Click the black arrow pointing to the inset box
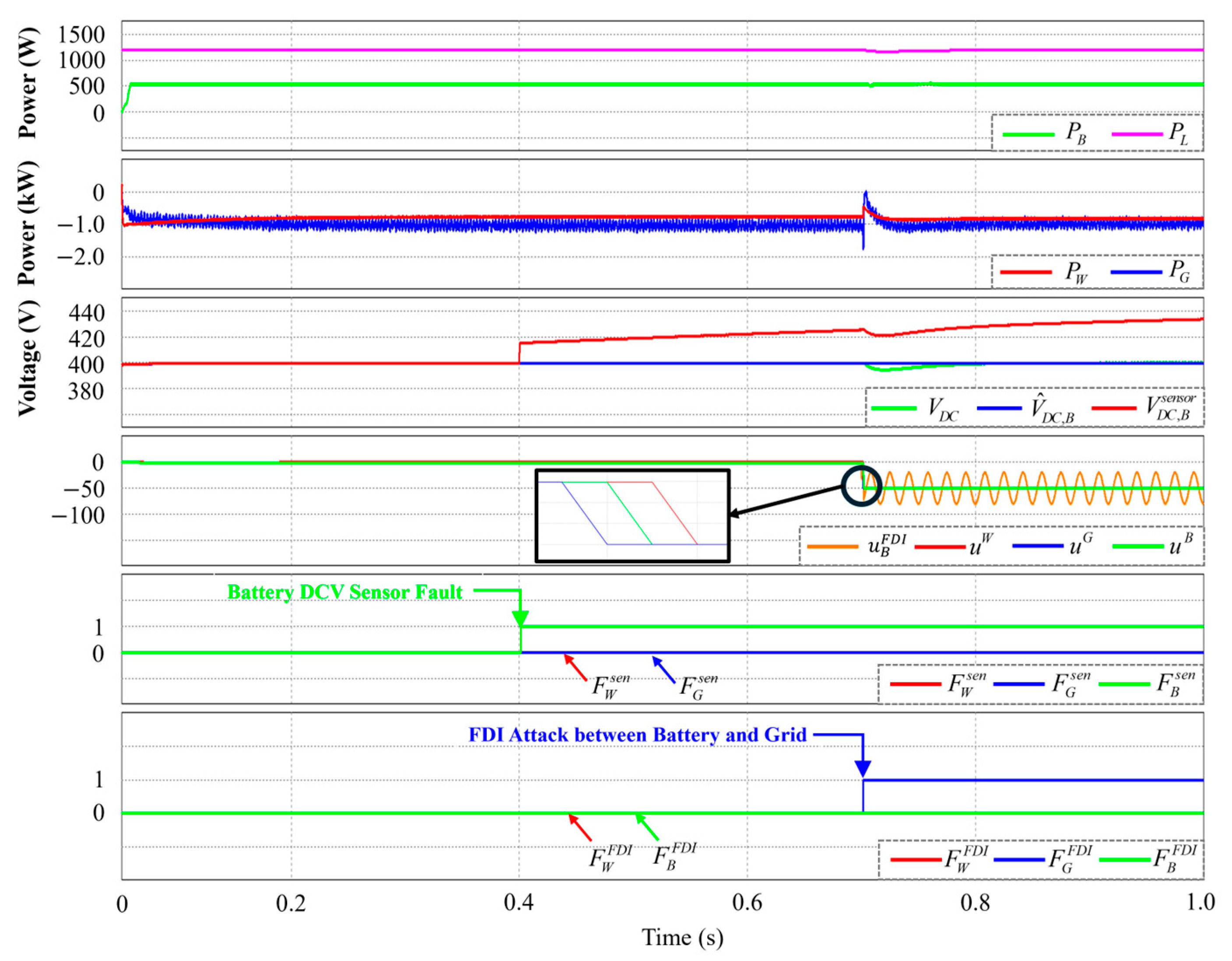Viewport: 1232px width, 961px height. pyautogui.click(x=787, y=500)
